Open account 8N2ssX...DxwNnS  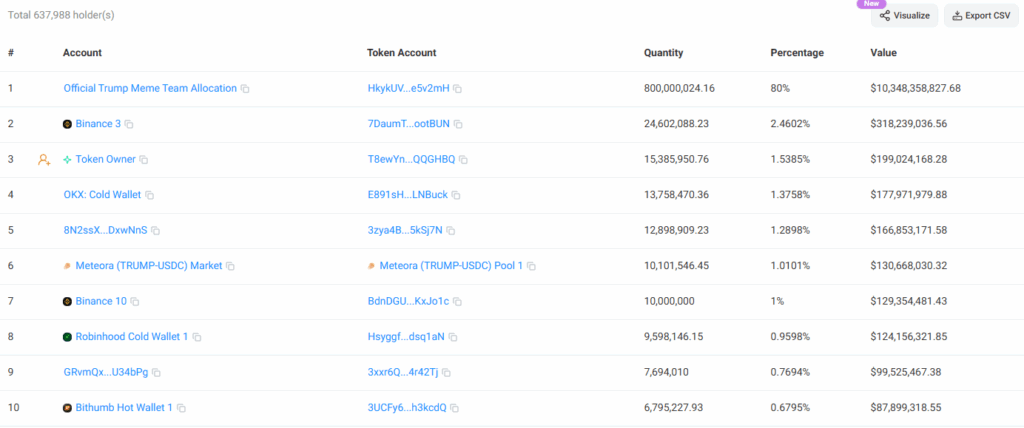(105, 230)
